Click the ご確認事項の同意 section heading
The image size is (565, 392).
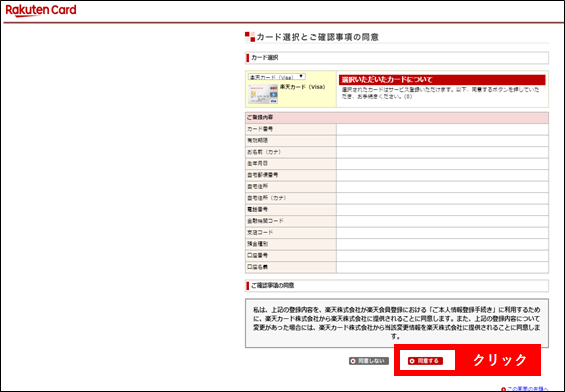272,285
